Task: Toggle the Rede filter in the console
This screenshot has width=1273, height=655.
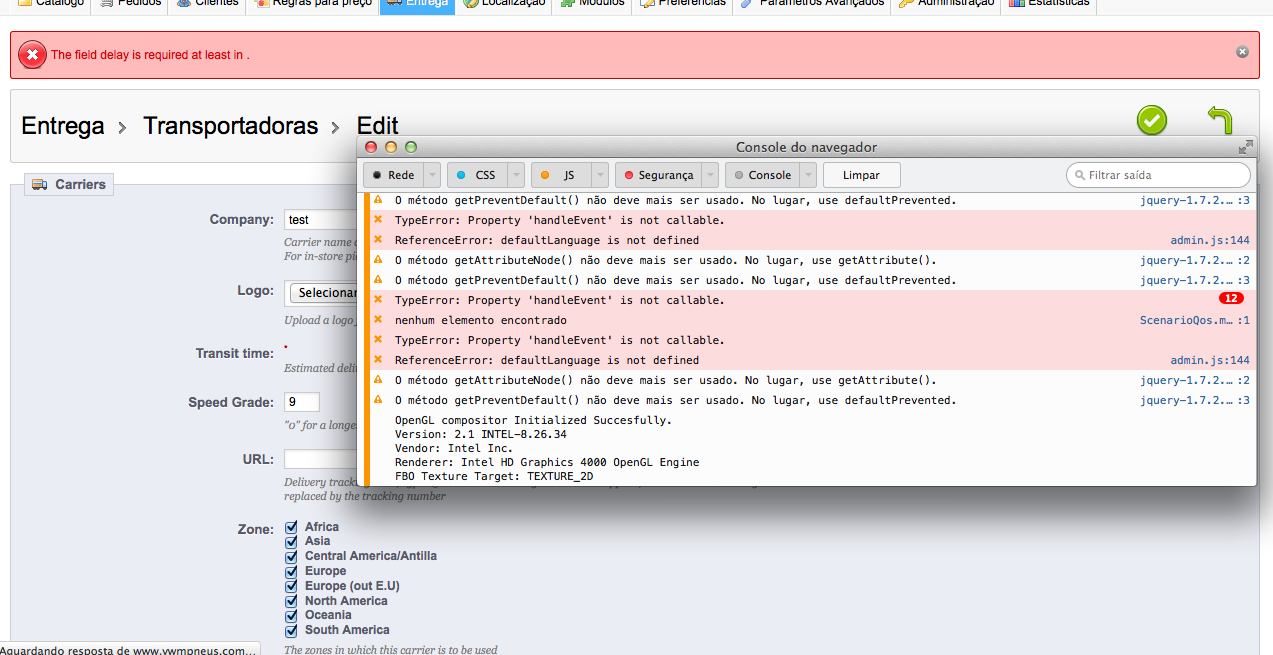Action: click(x=392, y=175)
